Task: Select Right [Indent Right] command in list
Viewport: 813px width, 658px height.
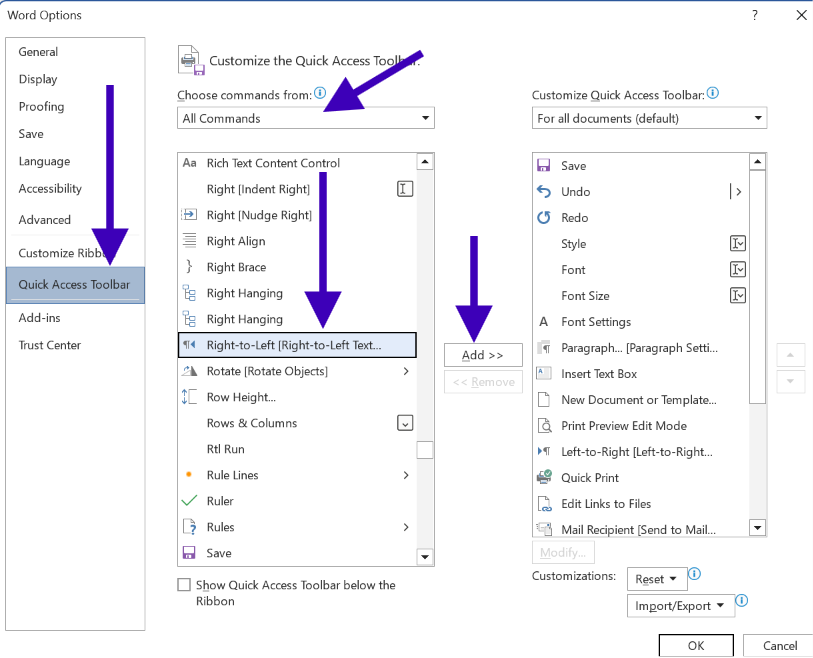Action: click(297, 189)
